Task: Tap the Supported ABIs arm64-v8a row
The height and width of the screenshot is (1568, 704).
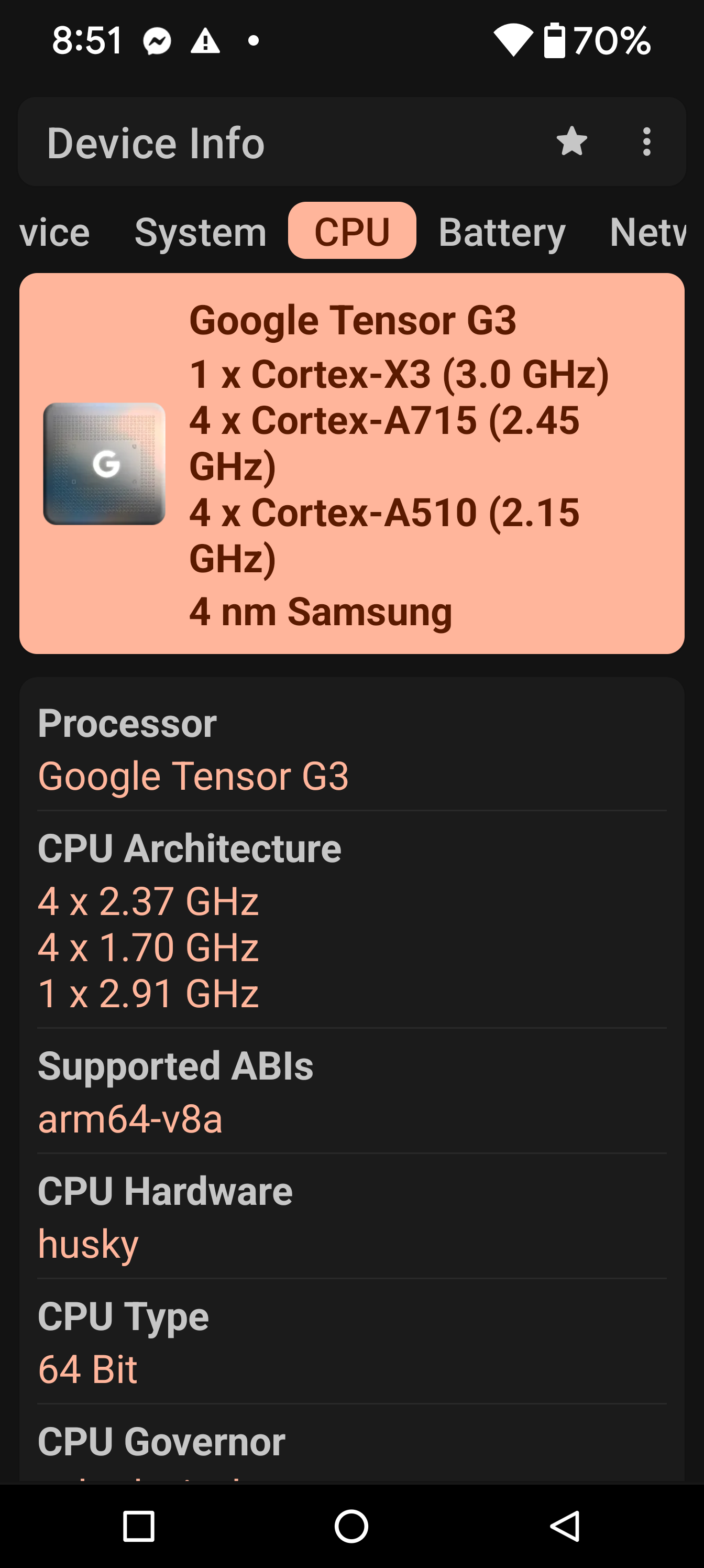Action: 351,1092
